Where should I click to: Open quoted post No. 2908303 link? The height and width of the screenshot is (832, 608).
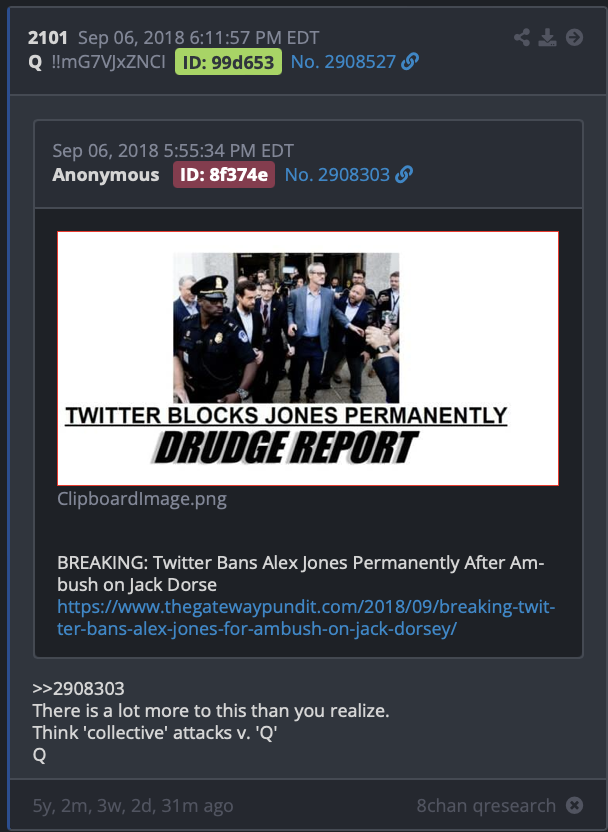click(x=337, y=174)
